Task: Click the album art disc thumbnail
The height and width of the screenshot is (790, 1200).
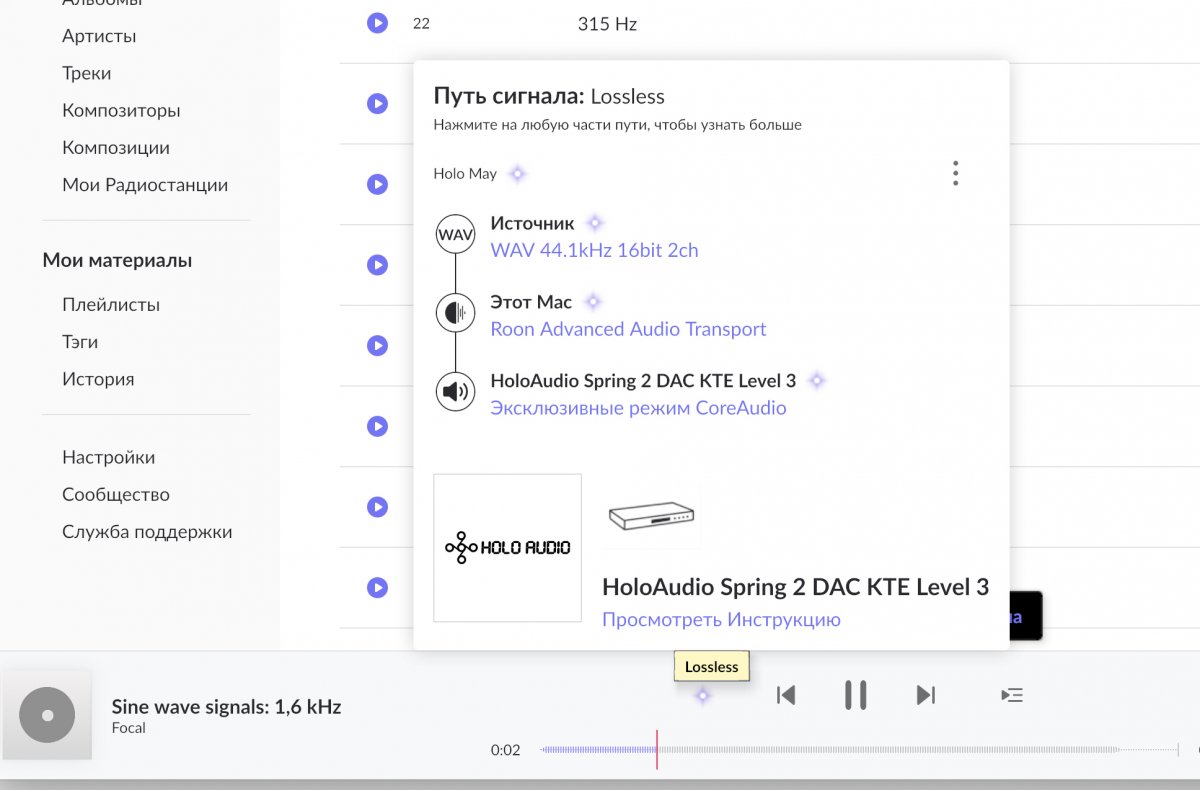Action: pyautogui.click(x=47, y=715)
